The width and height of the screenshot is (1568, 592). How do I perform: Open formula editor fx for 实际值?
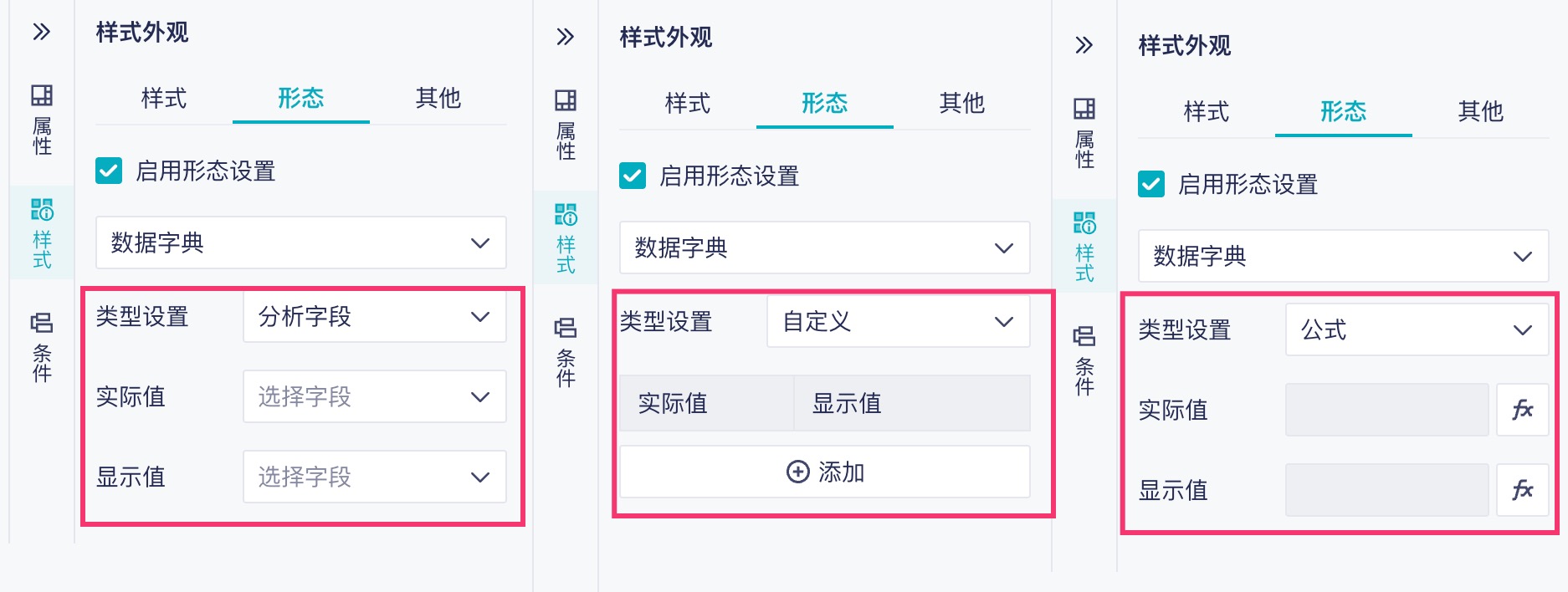click(1522, 410)
